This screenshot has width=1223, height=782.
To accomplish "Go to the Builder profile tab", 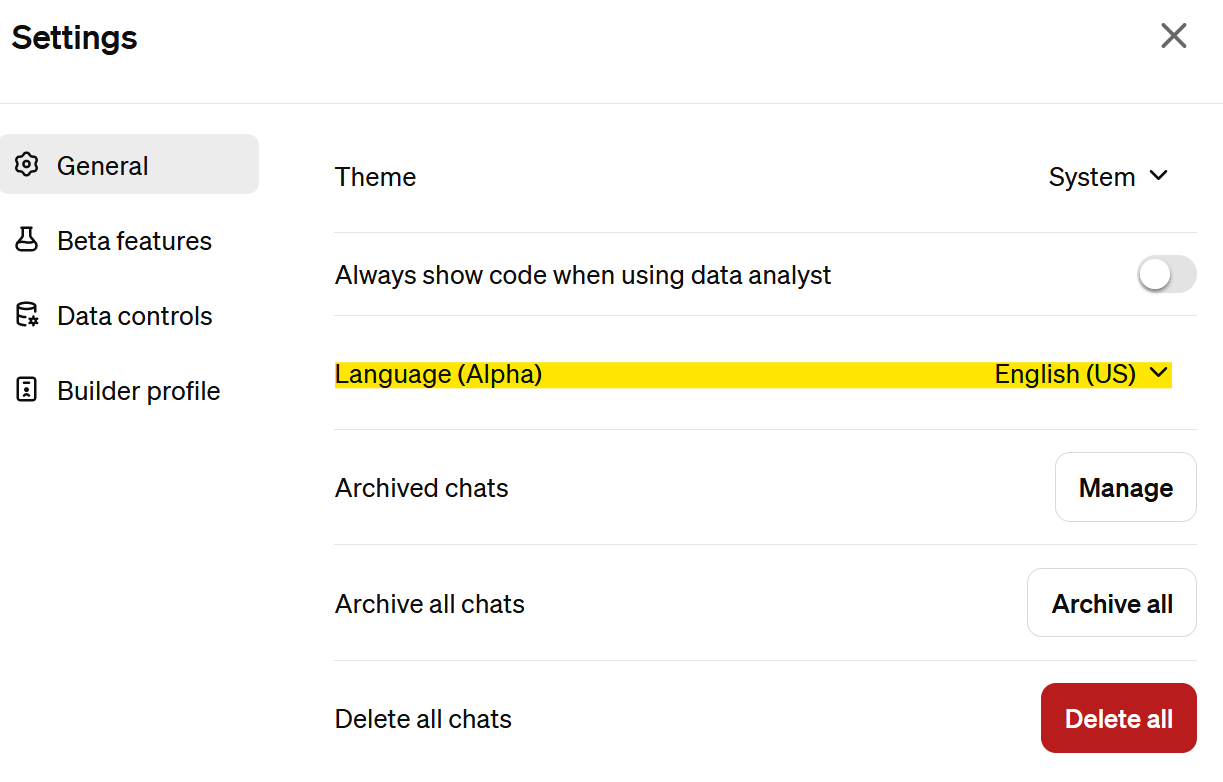I will (x=138, y=391).
